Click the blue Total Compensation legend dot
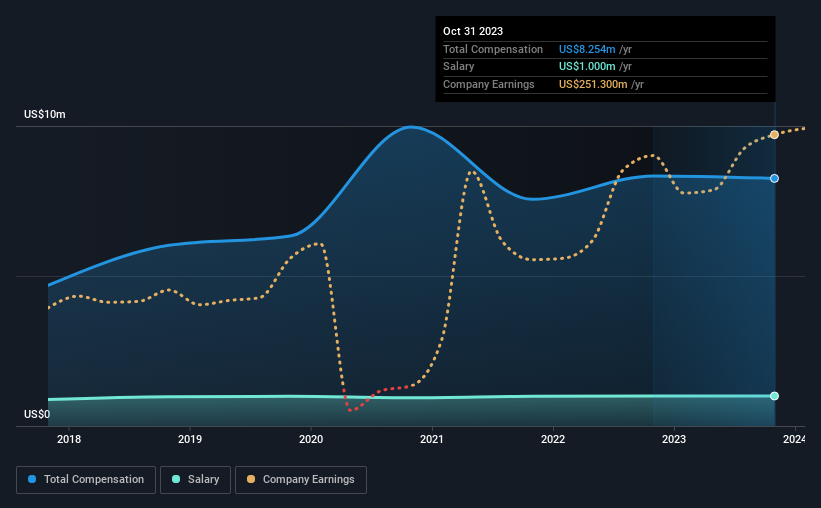821x508 pixels. (32, 479)
